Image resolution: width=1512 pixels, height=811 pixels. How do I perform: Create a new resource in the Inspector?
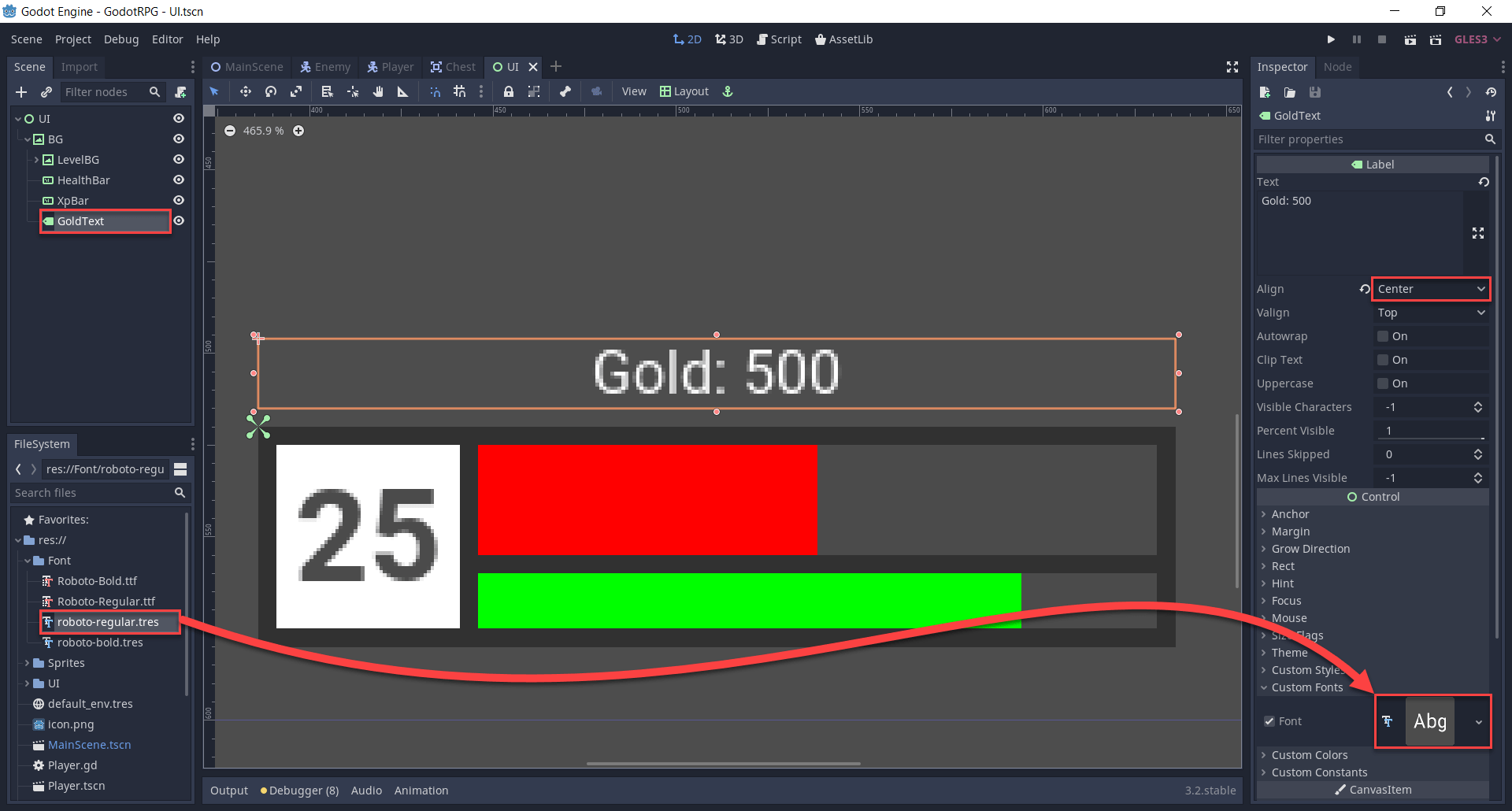pos(1265,92)
